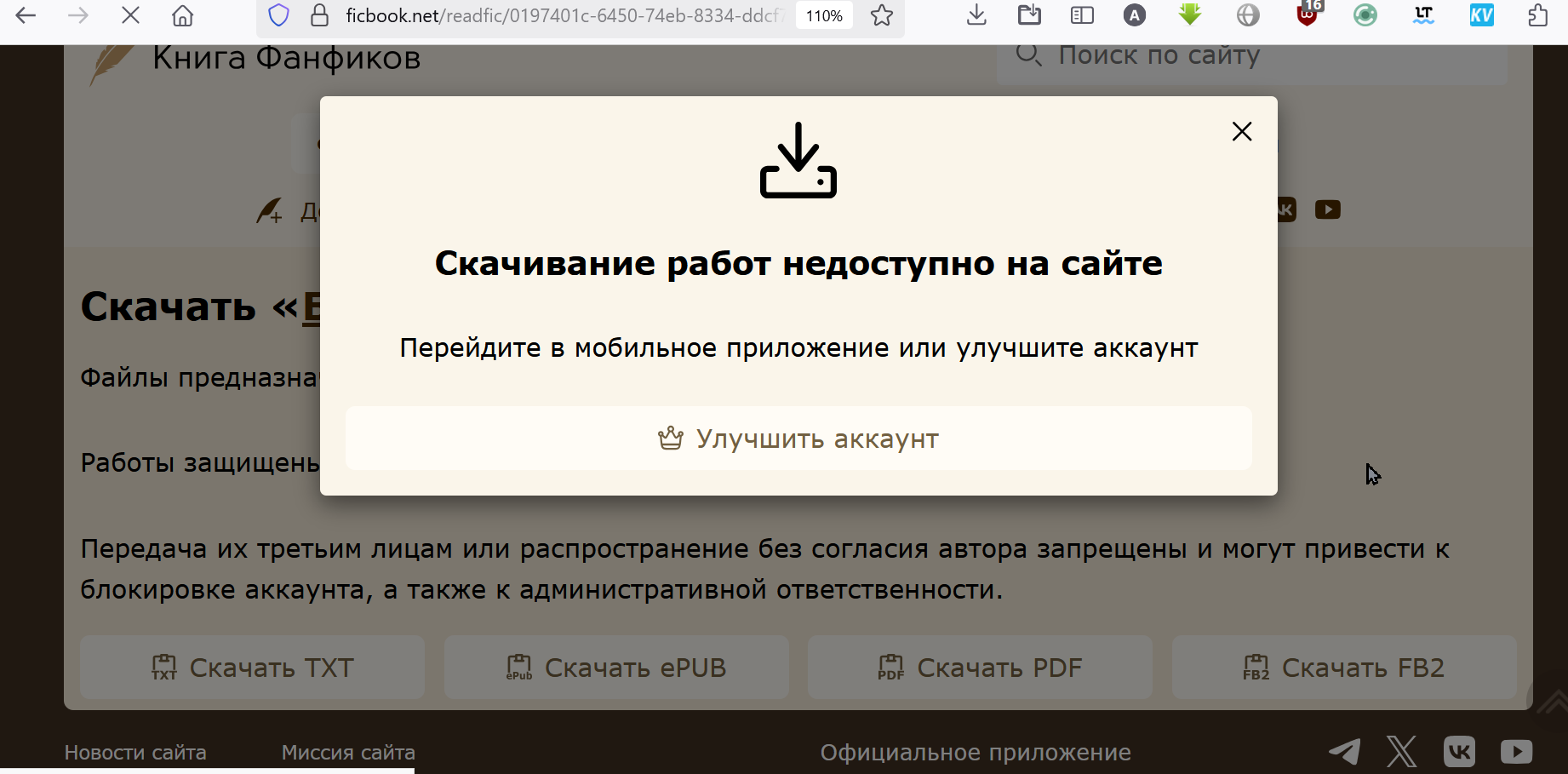Image resolution: width=1568 pixels, height=774 pixels.
Task: Open Ficbook's X profile from the footer
Action: pos(1401,752)
